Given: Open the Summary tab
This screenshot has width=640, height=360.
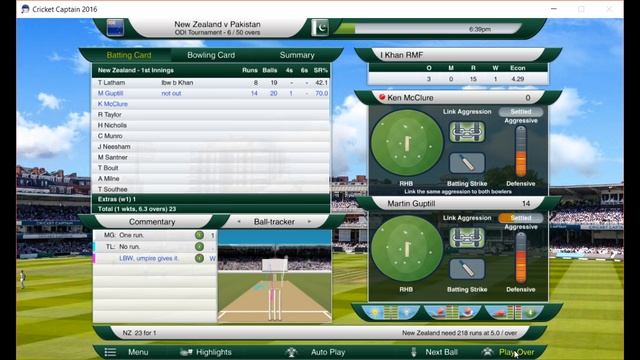Looking at the screenshot, I should 297,55.
